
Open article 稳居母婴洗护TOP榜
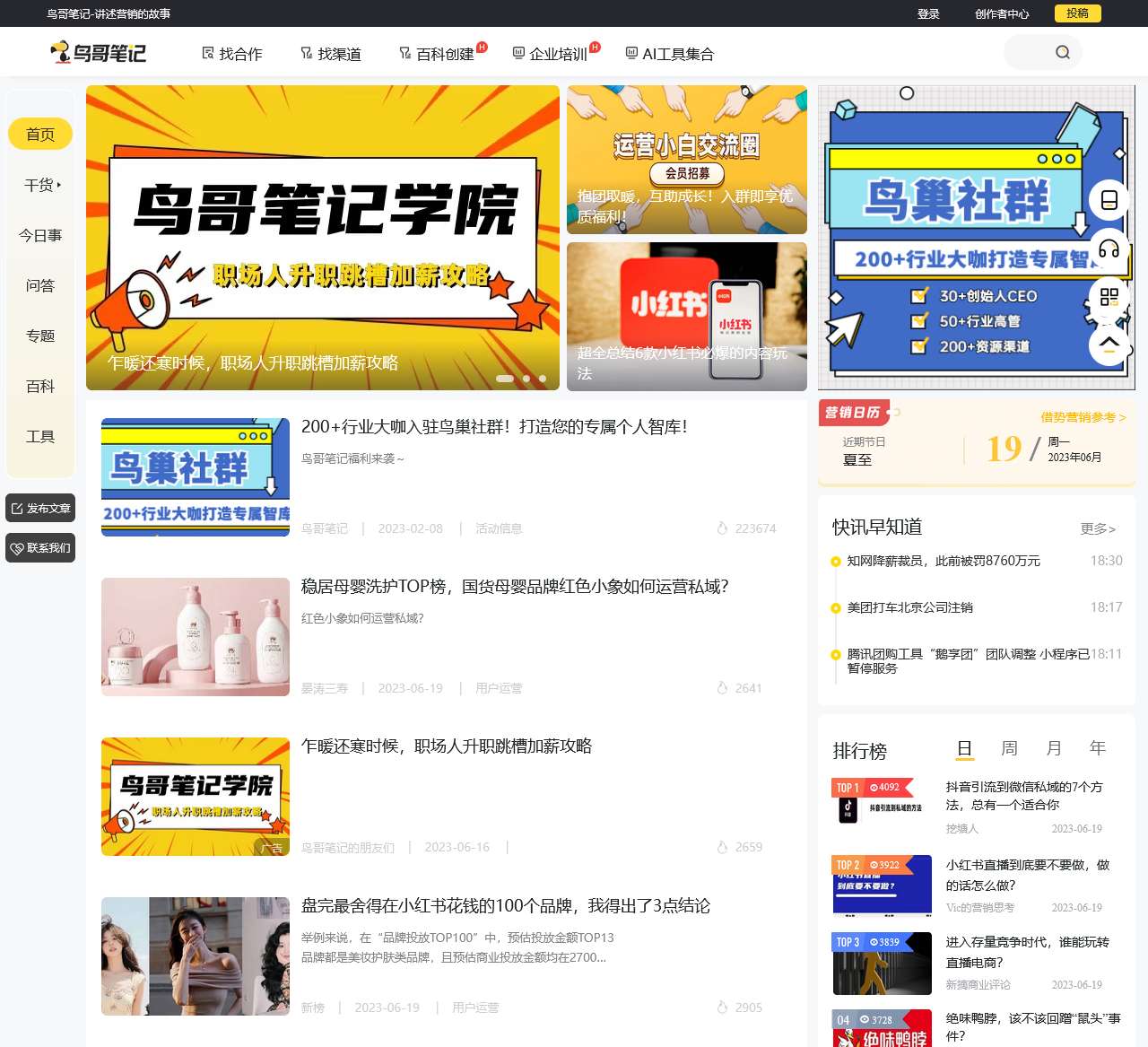tap(515, 587)
